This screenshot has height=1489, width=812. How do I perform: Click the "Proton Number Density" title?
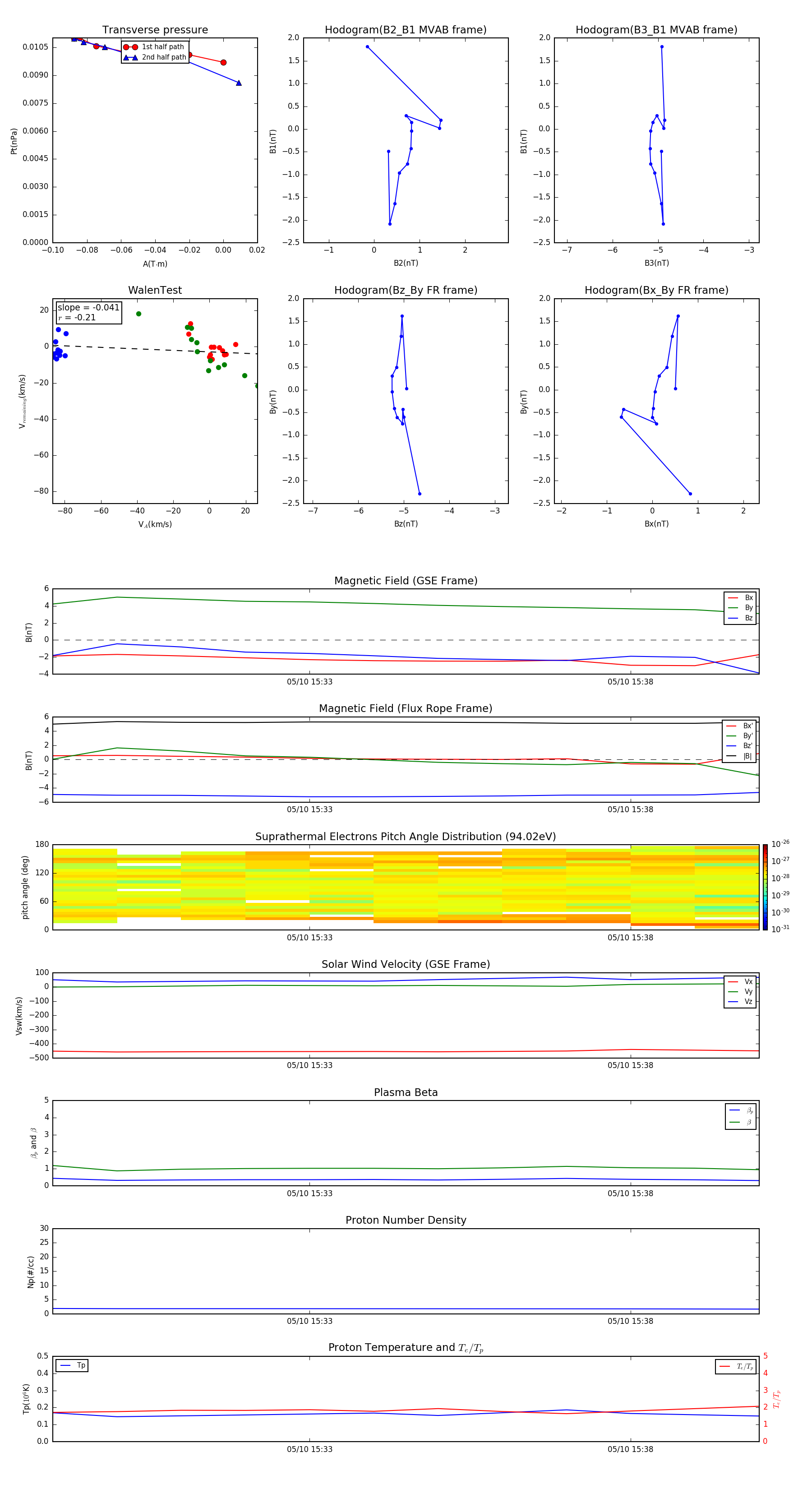point(405,1220)
